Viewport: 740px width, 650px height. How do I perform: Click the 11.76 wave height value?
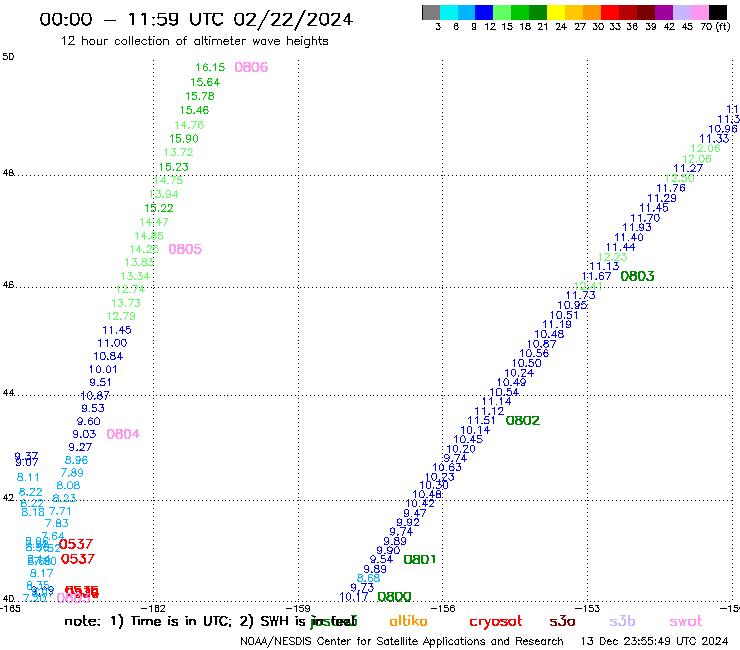click(x=671, y=188)
